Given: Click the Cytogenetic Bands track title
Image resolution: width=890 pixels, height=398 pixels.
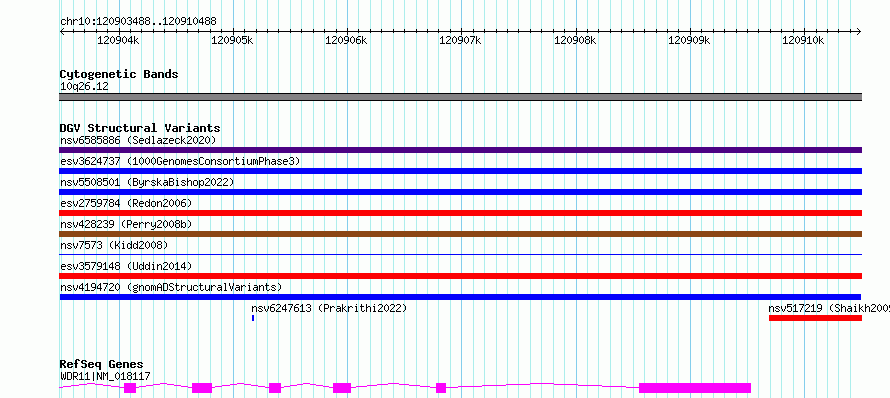Looking at the screenshot, I should [x=119, y=74].
